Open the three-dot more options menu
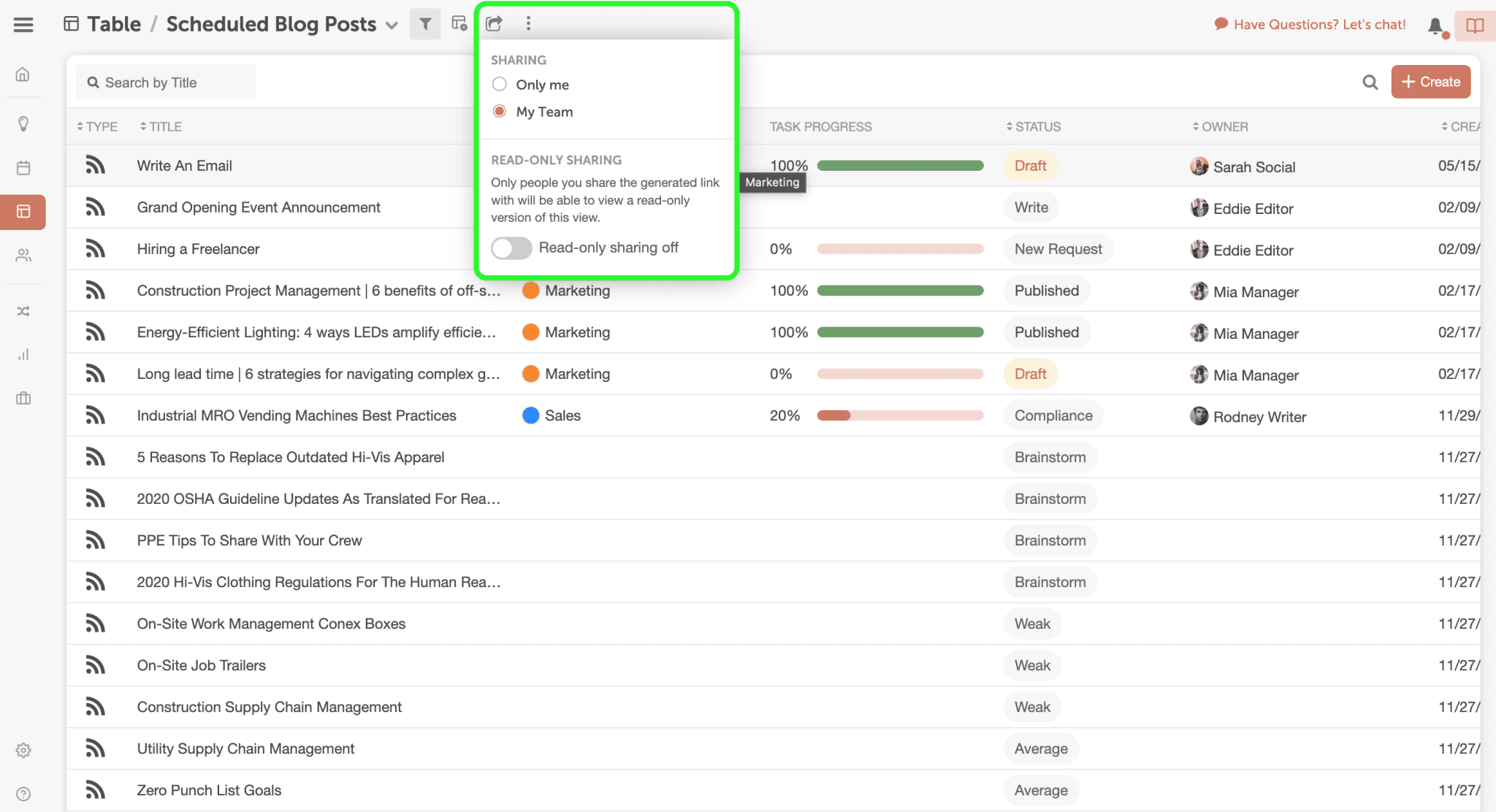This screenshot has height=812, width=1496. [x=528, y=24]
